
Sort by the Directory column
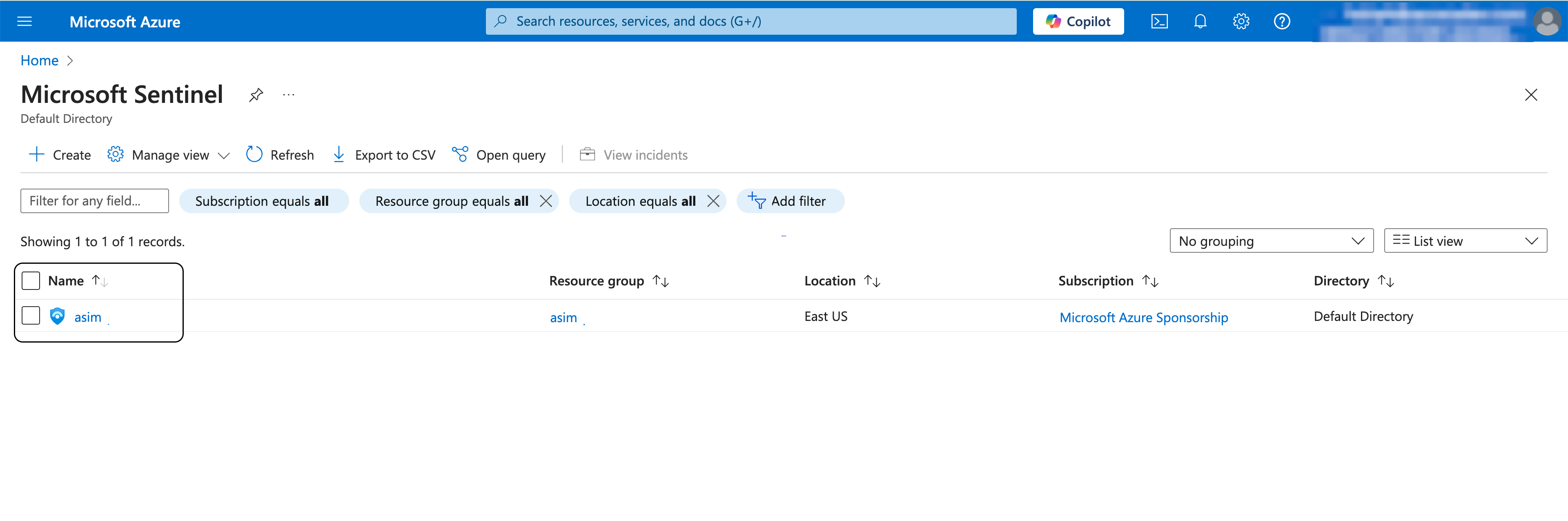pyautogui.click(x=1354, y=281)
